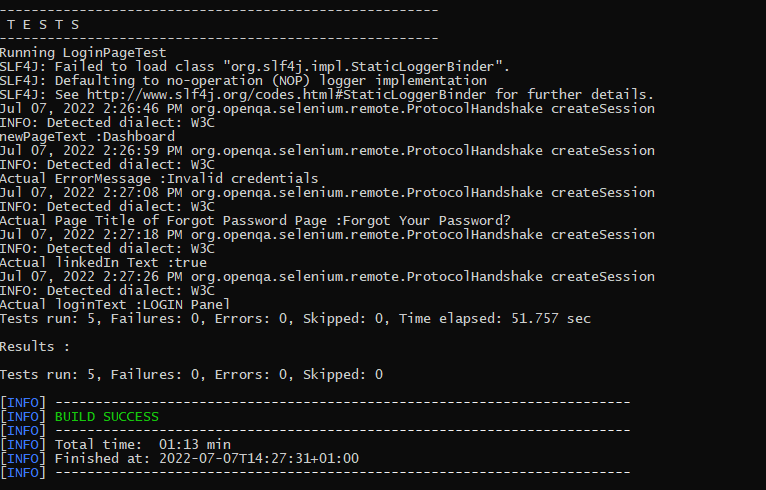Click the Invalid credentials error message line
Viewport: 766px width, 490px height.
coord(159,178)
